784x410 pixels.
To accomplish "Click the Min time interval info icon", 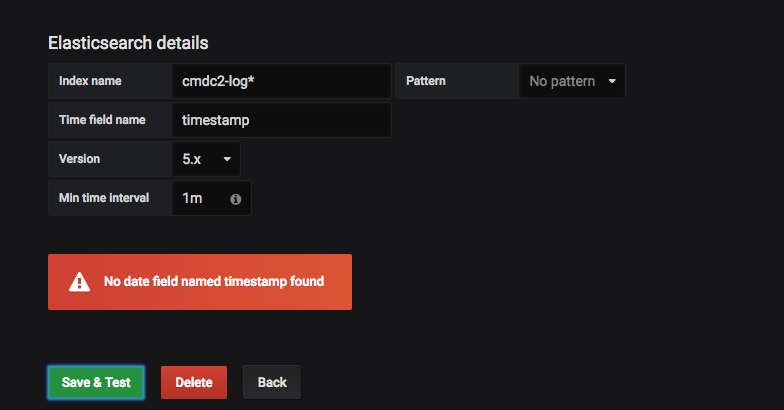I will [x=236, y=199].
